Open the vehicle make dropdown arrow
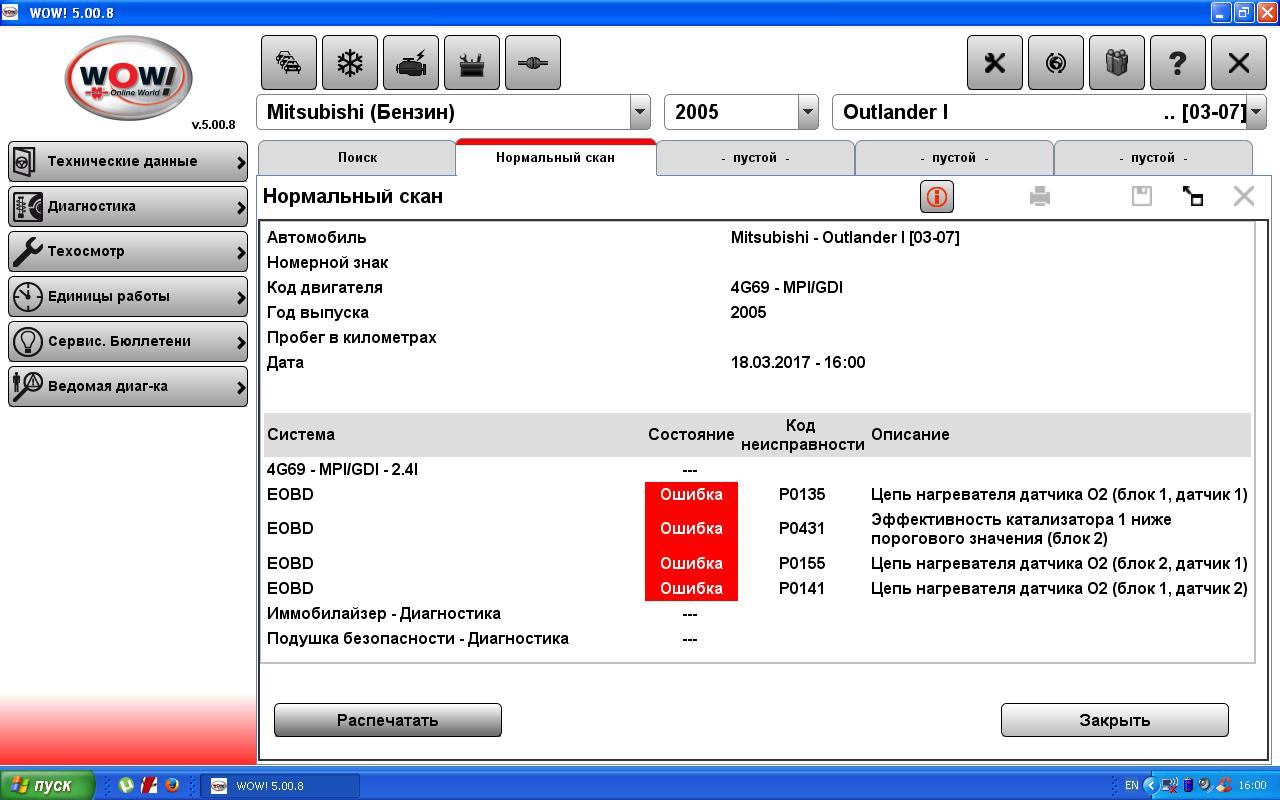This screenshot has height=800, width=1280. 640,112
